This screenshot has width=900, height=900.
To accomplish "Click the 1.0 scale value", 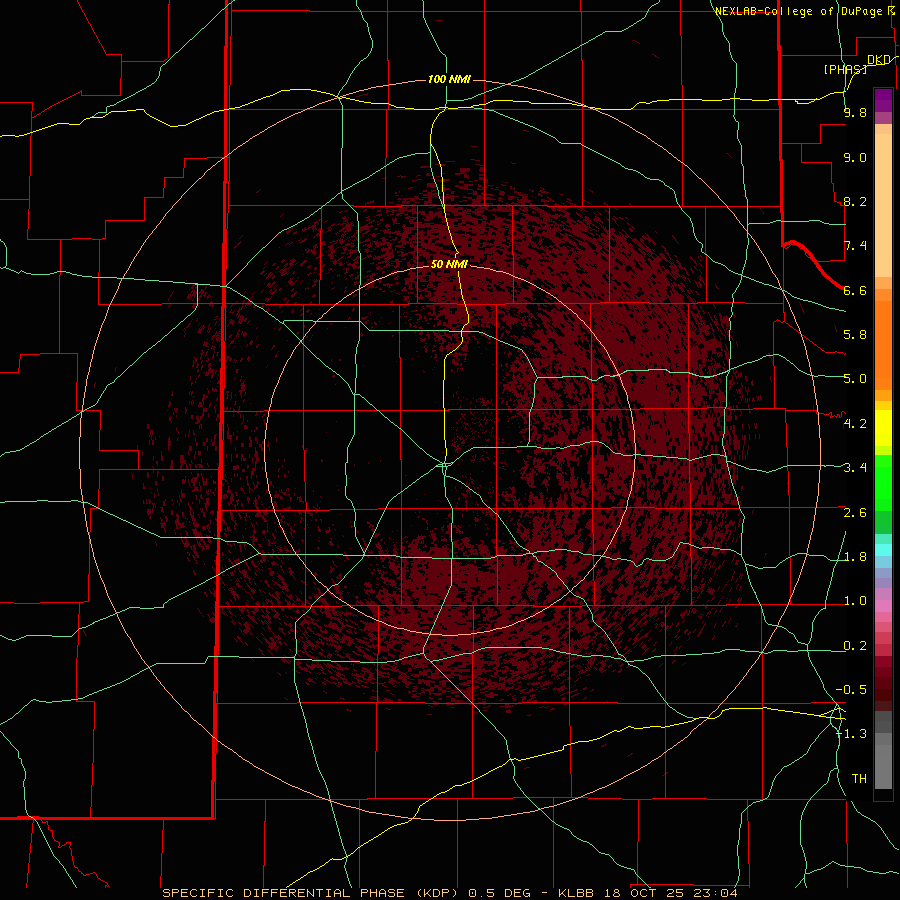I will coord(855,601).
